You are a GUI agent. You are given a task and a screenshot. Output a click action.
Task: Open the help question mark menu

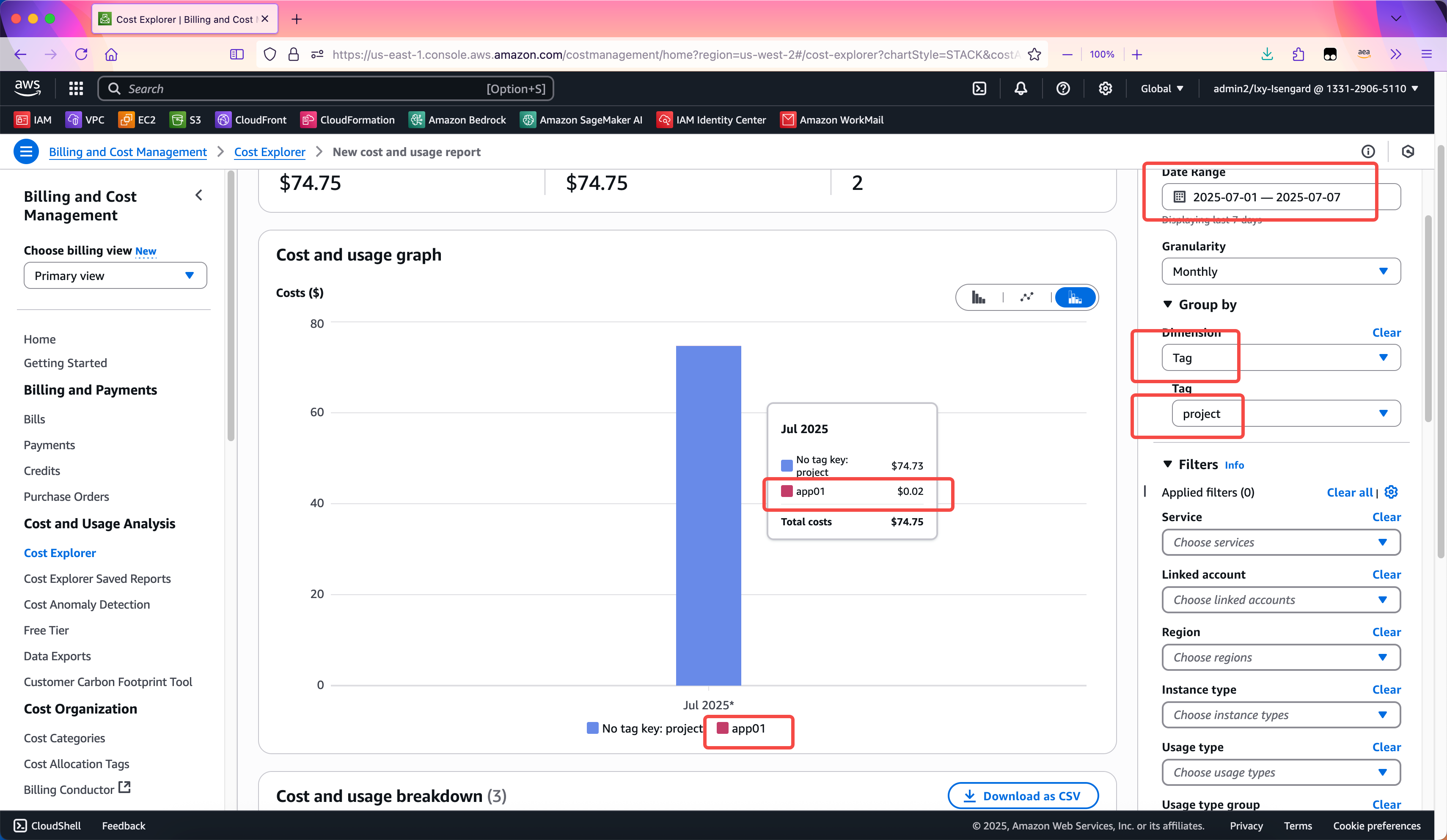pyautogui.click(x=1063, y=88)
